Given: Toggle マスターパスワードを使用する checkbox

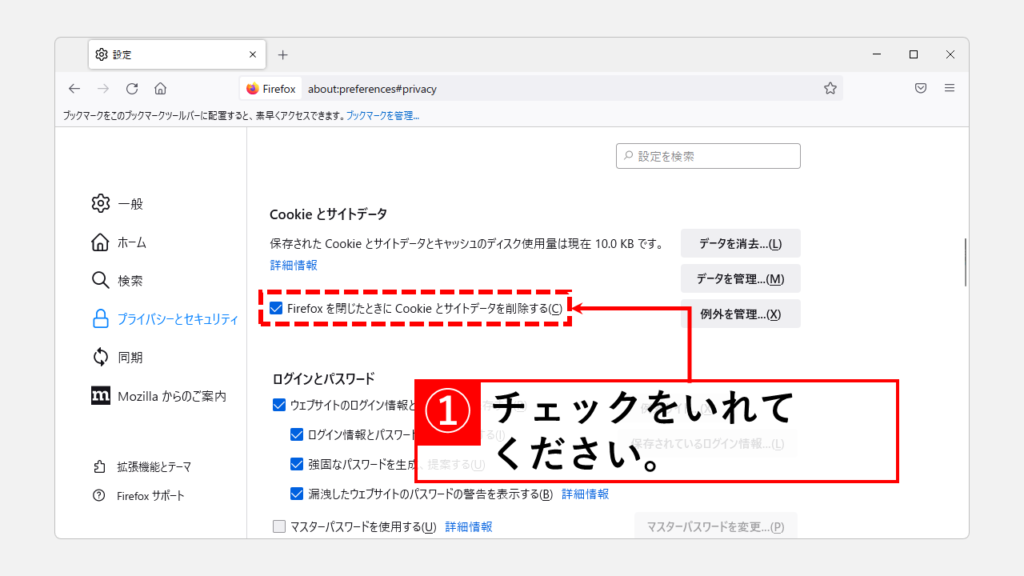Looking at the screenshot, I should pyautogui.click(x=280, y=526).
